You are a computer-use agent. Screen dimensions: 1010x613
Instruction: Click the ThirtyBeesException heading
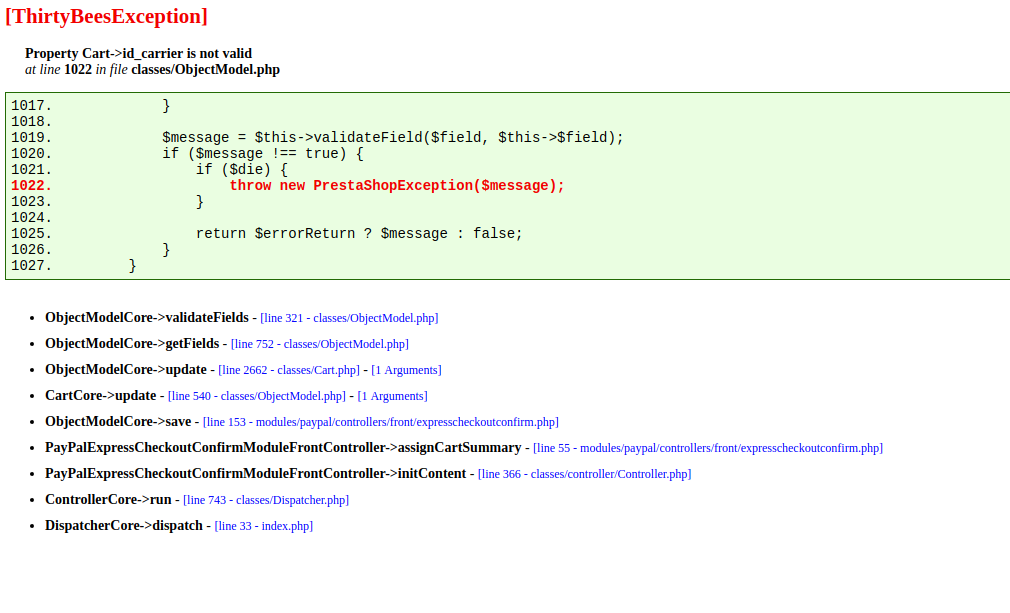point(106,16)
